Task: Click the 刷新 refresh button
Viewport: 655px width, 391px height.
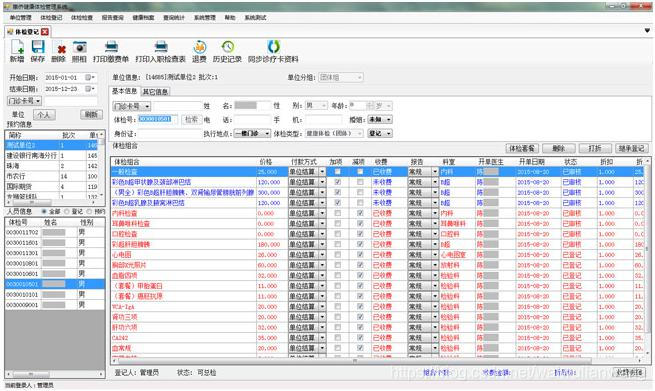Action: point(91,114)
